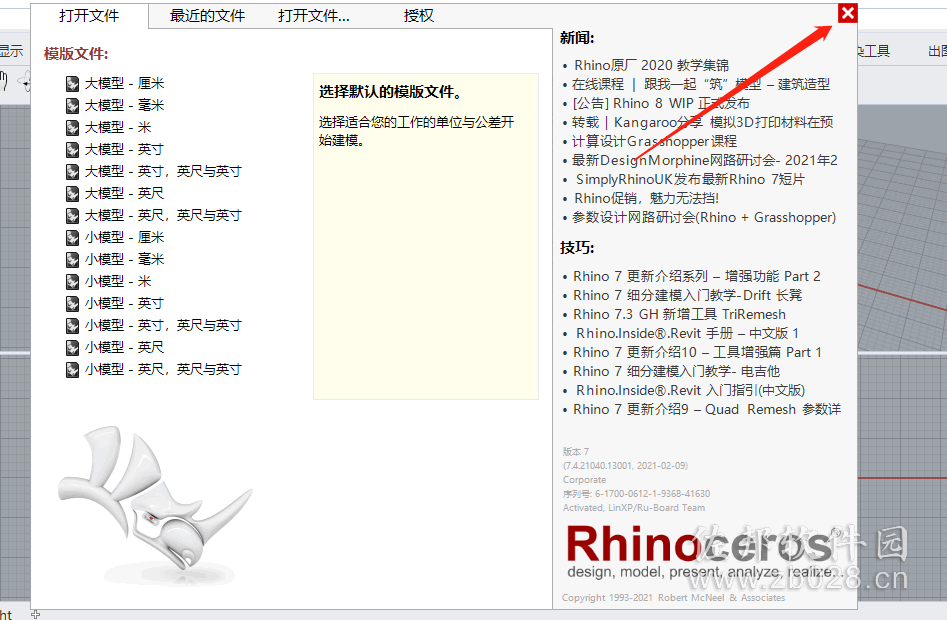Choose template 大模型 - 米
The height and width of the screenshot is (620, 947).
[x=118, y=127]
